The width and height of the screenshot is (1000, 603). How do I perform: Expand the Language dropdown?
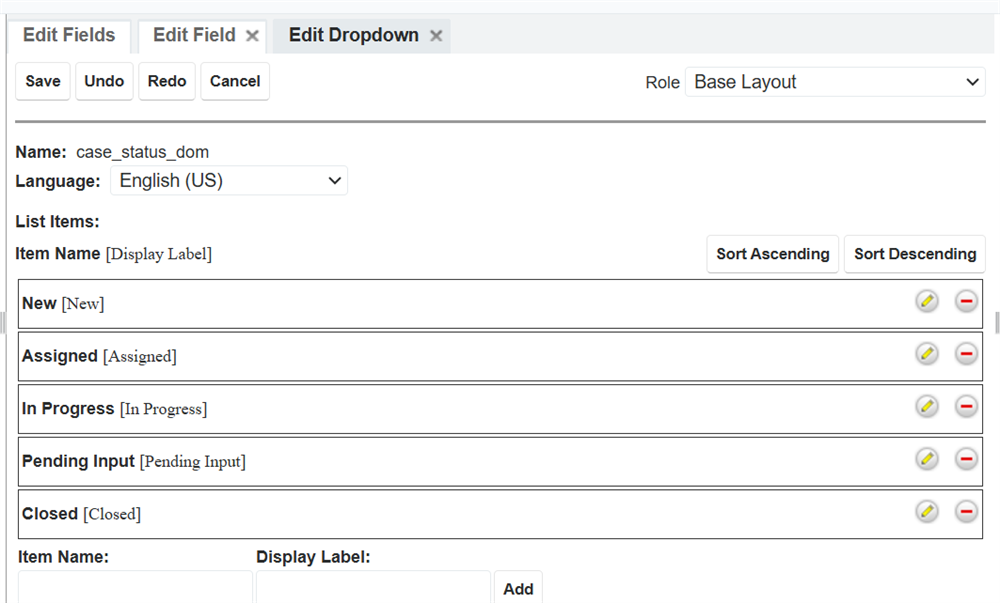[x=229, y=181]
